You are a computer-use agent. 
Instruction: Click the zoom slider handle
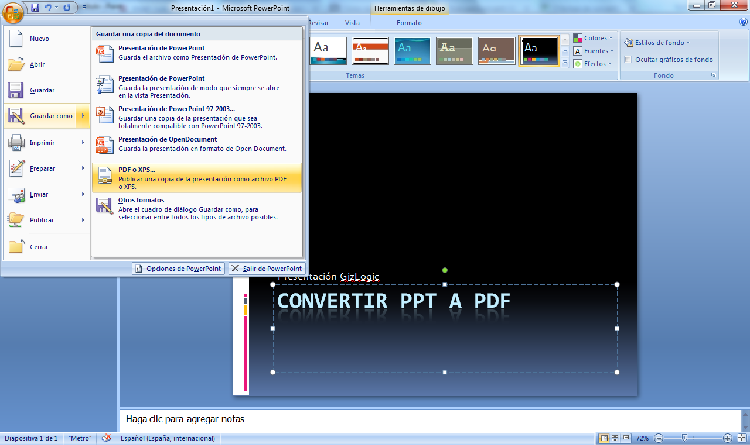pos(685,438)
